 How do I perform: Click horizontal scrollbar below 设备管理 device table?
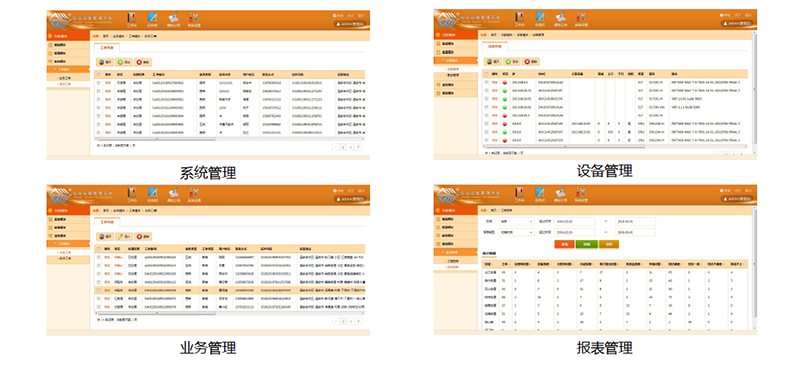[615, 147]
